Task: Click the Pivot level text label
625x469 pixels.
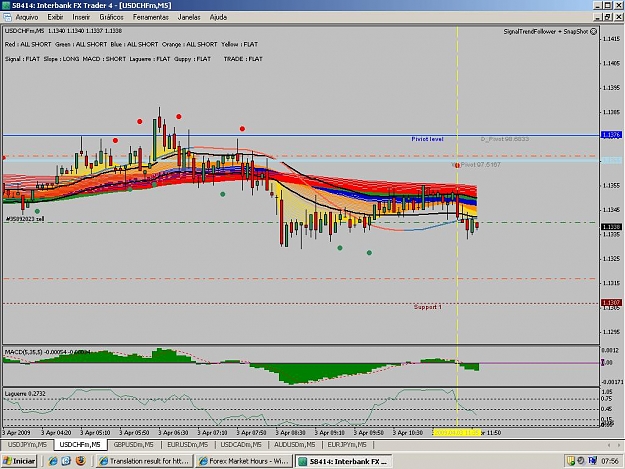Action: tap(427, 139)
